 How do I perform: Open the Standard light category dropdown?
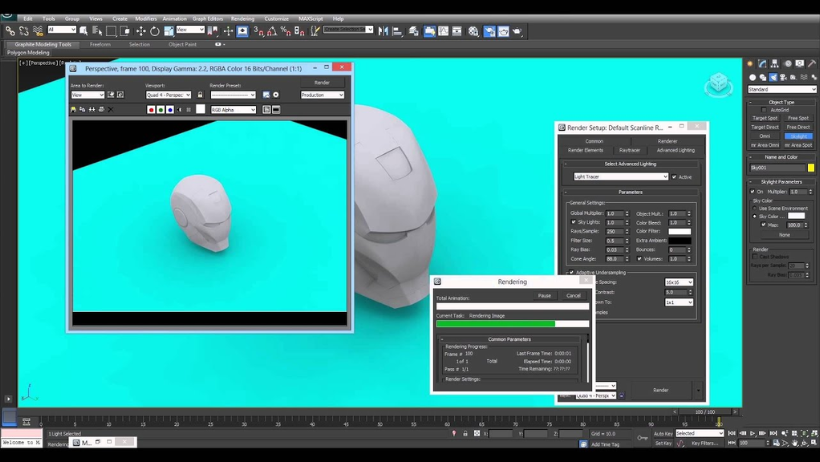point(782,89)
